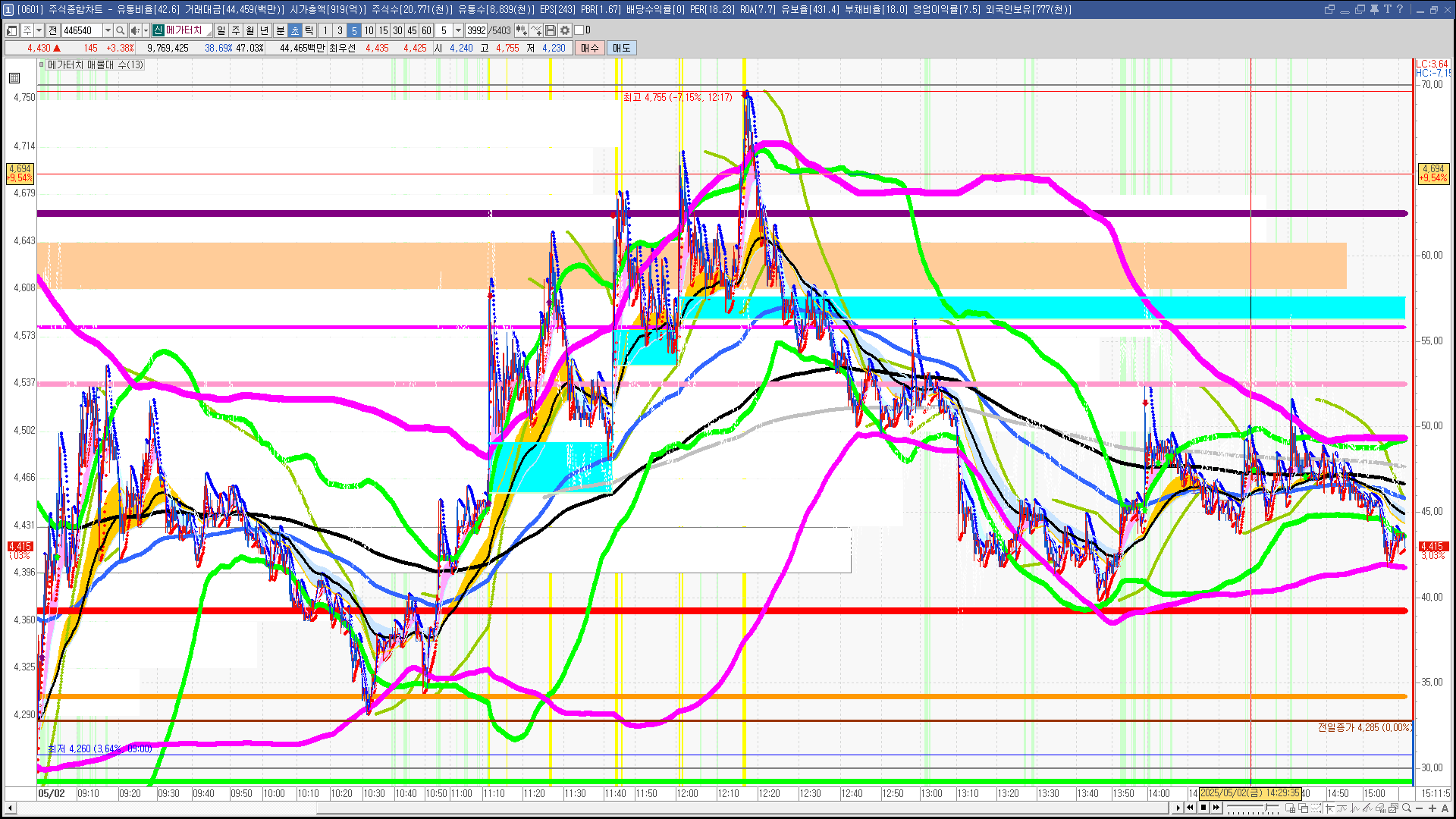1456x819 pixels.
Task: Click the fast-forward replay button
Action: point(1216,808)
